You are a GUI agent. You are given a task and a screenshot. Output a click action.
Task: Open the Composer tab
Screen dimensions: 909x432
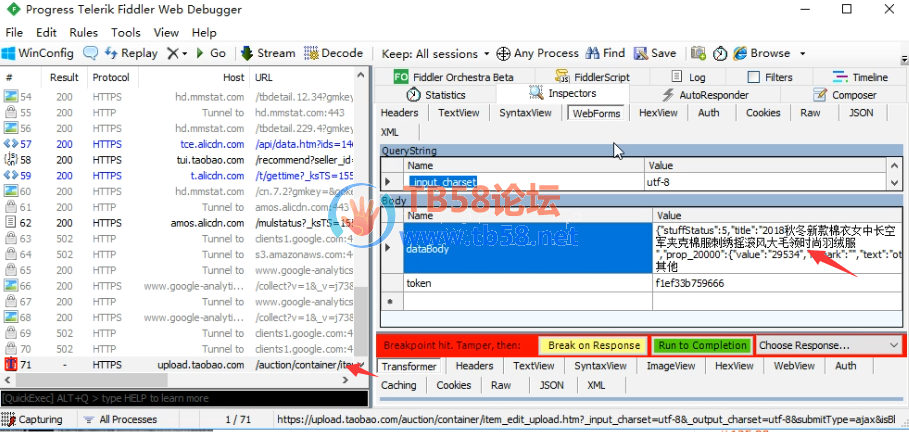(846, 95)
